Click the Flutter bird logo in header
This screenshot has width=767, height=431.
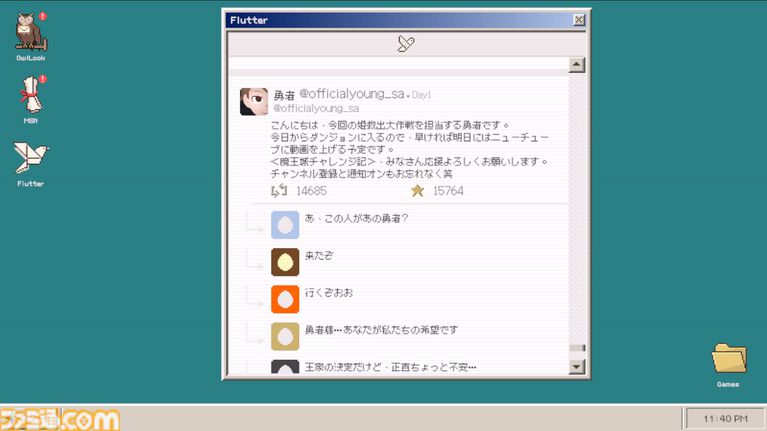point(406,43)
